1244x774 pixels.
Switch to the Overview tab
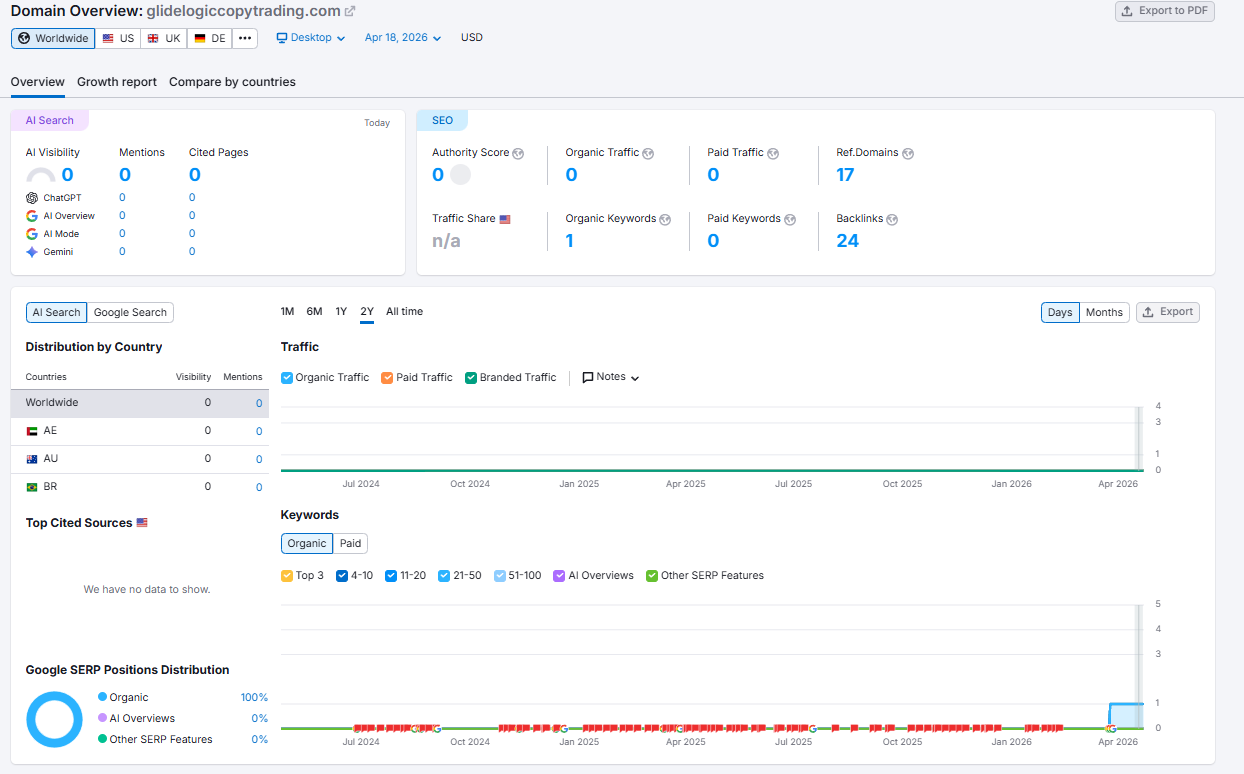coord(38,82)
